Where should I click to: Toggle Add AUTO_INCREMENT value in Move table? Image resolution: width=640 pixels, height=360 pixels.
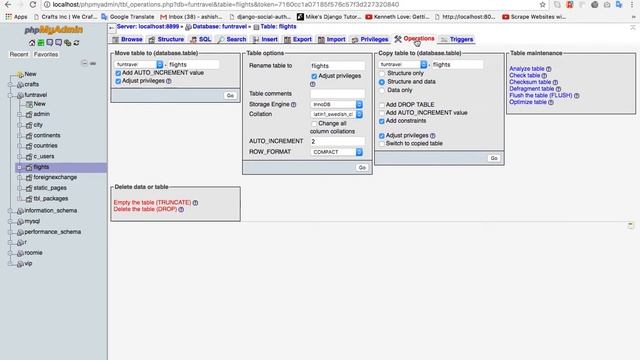click(118, 73)
